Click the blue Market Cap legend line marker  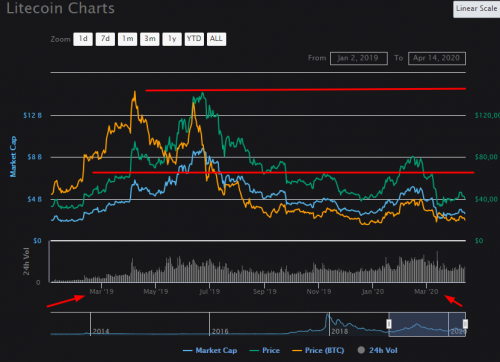click(x=188, y=351)
